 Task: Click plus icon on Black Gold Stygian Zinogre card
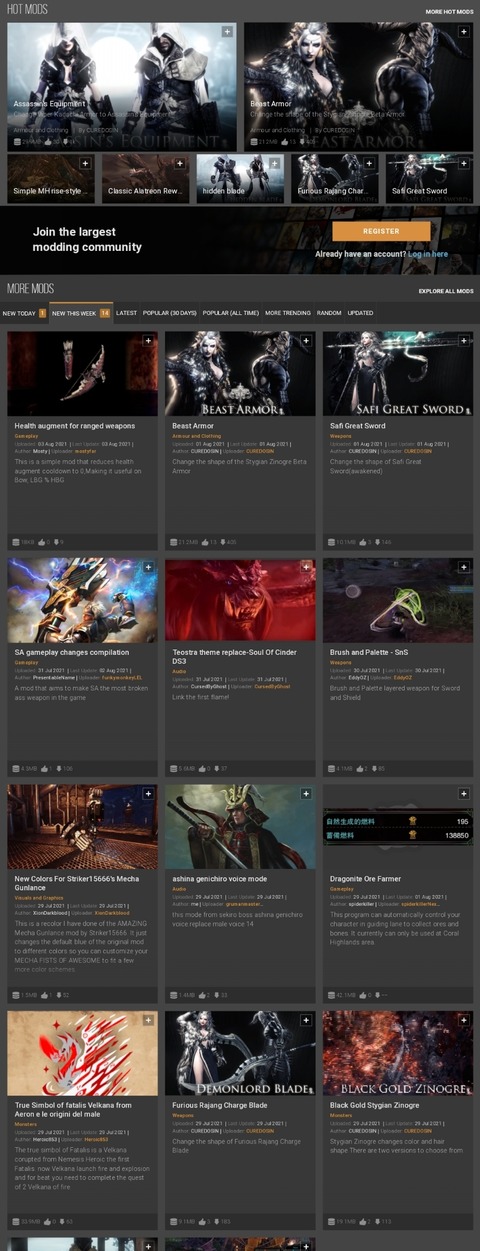pyautogui.click(x=464, y=1020)
